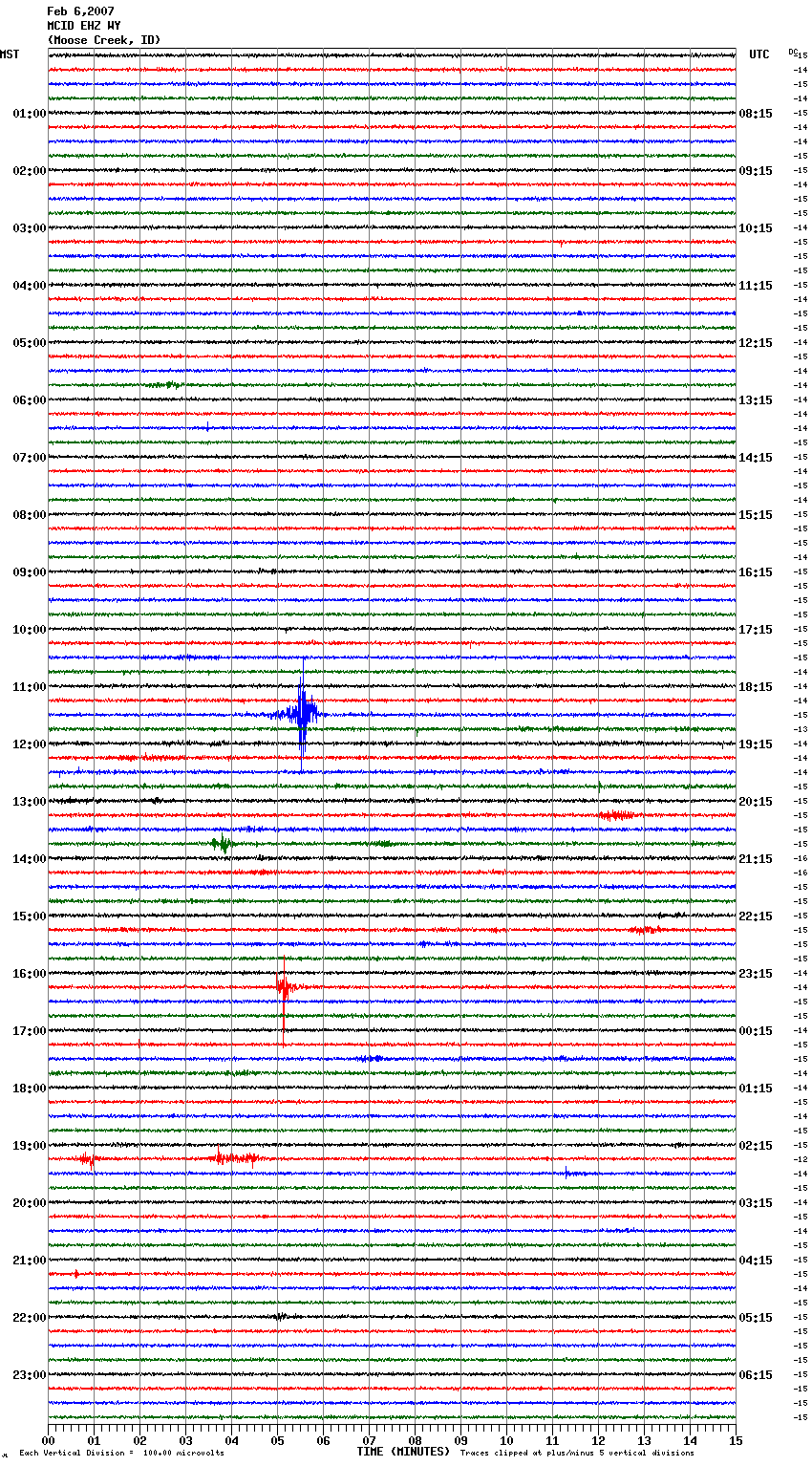The image size is (812, 1466).
Task: Select the 12:00 MST row label
Action: (x=30, y=744)
